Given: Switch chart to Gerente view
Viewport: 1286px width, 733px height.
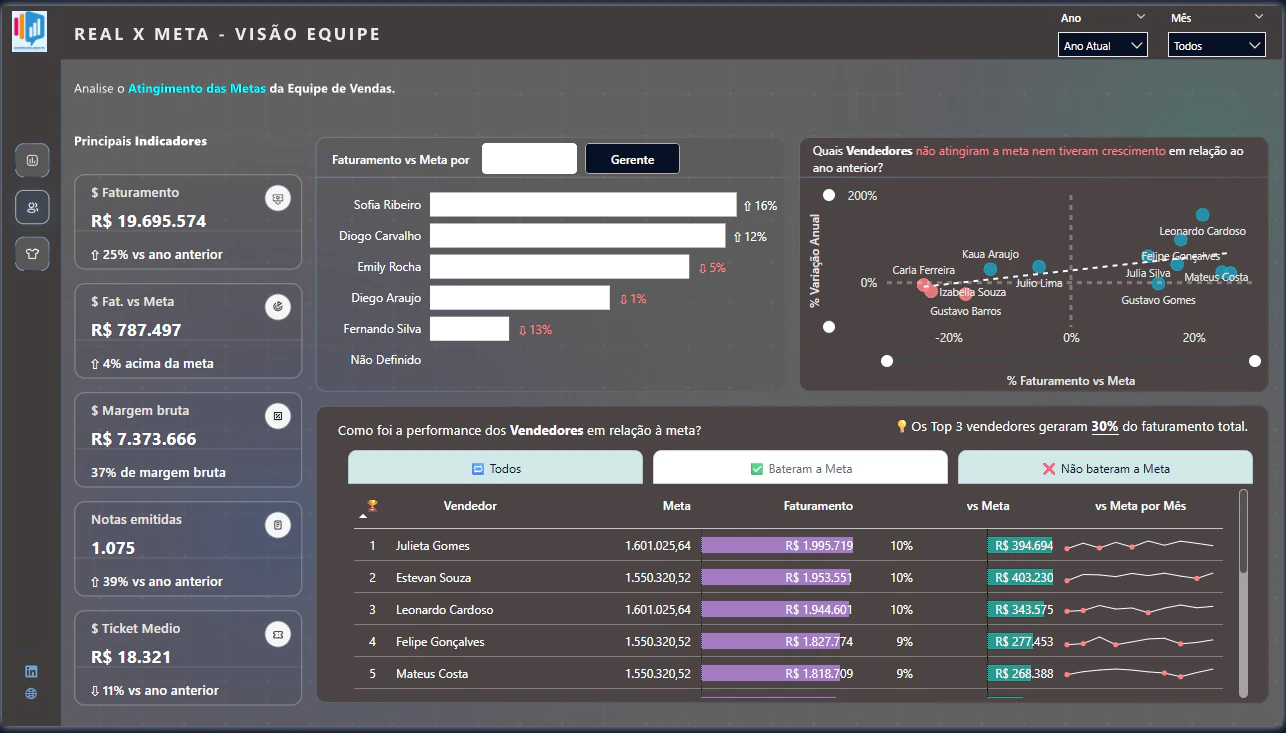Looking at the screenshot, I should 632,159.
